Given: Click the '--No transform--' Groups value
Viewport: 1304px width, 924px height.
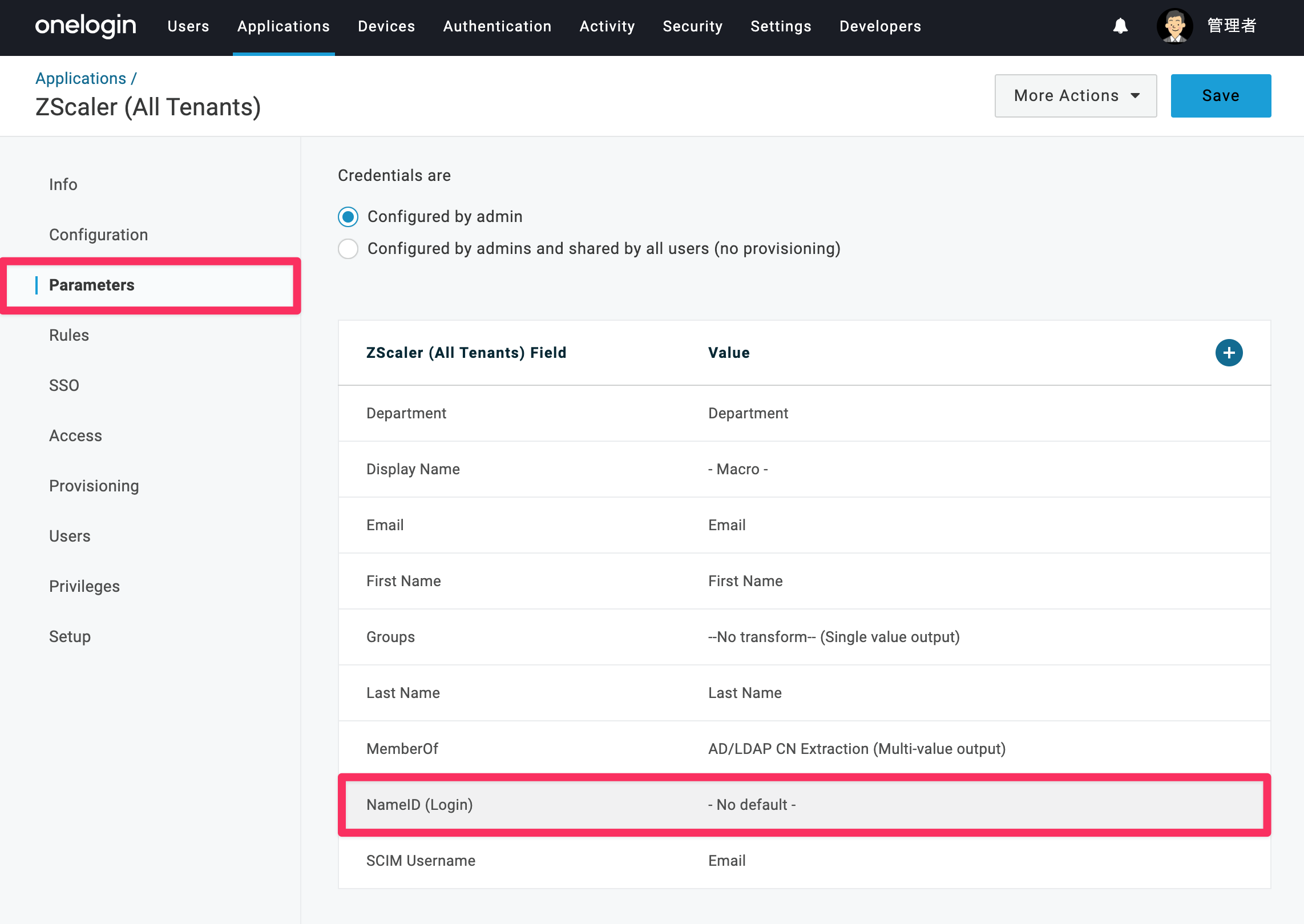Looking at the screenshot, I should click(x=834, y=637).
